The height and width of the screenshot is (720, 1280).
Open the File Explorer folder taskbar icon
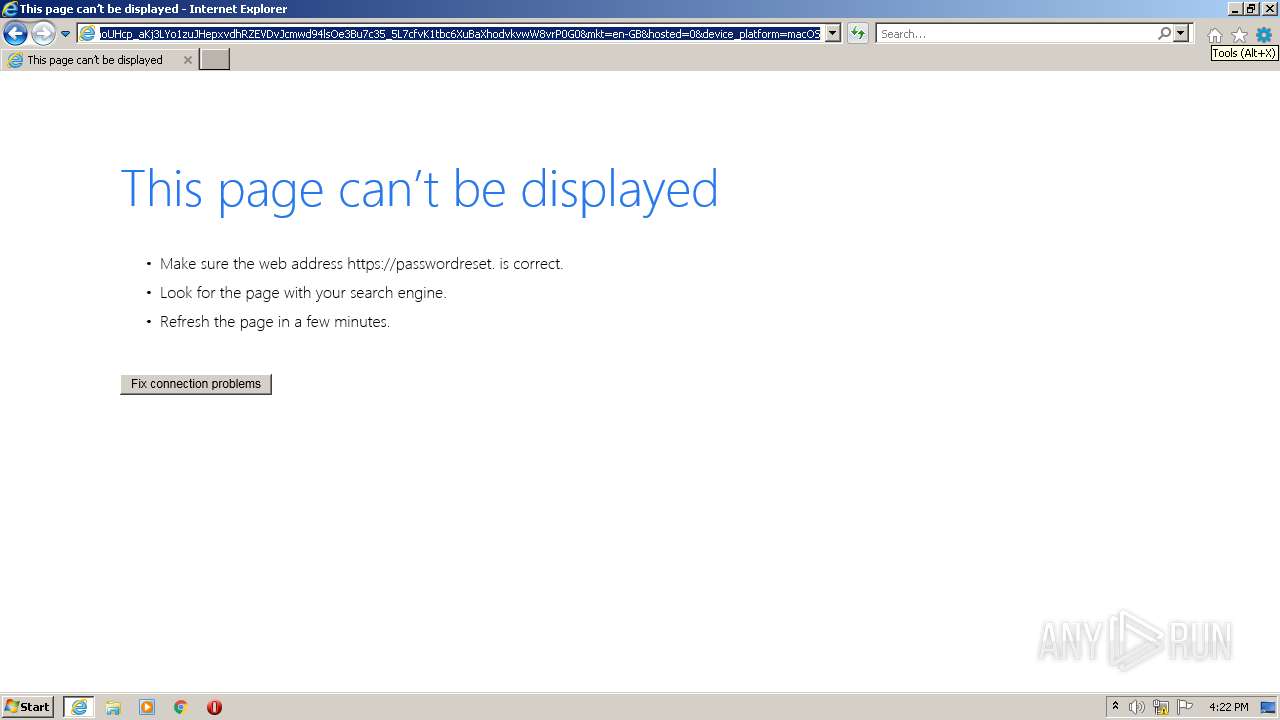(x=113, y=707)
